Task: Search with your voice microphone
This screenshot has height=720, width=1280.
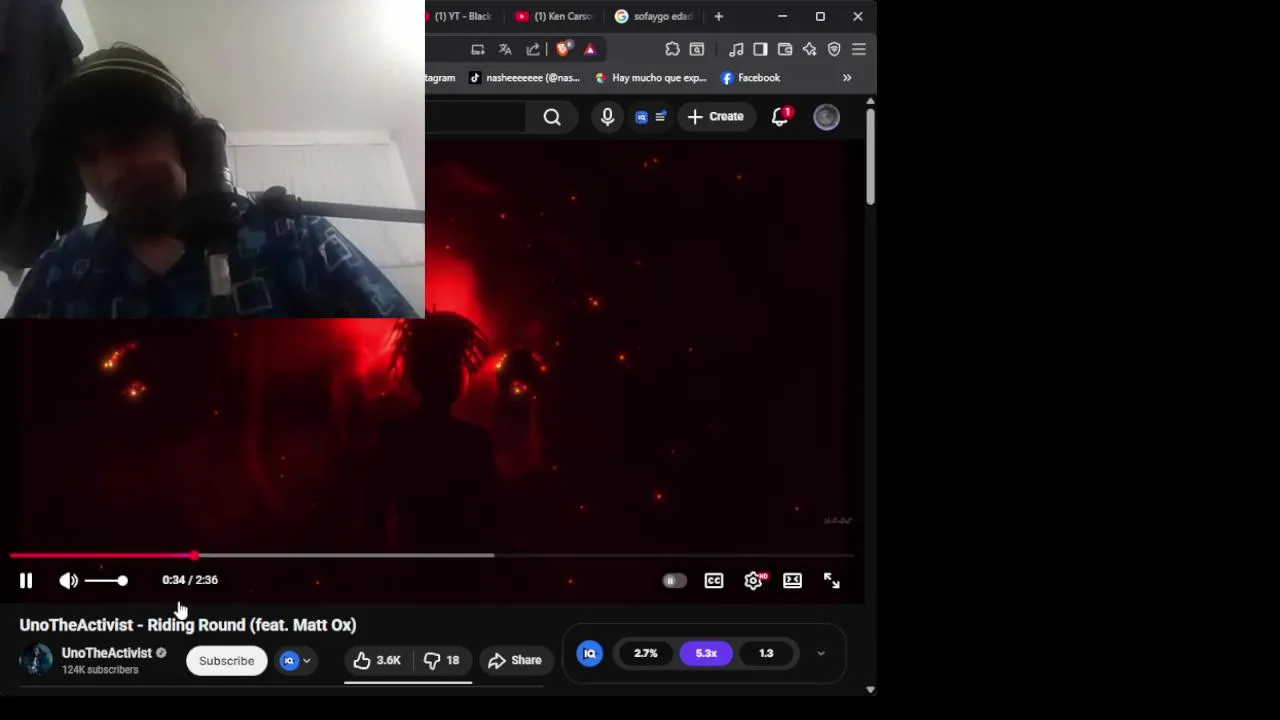Action: 607,117
